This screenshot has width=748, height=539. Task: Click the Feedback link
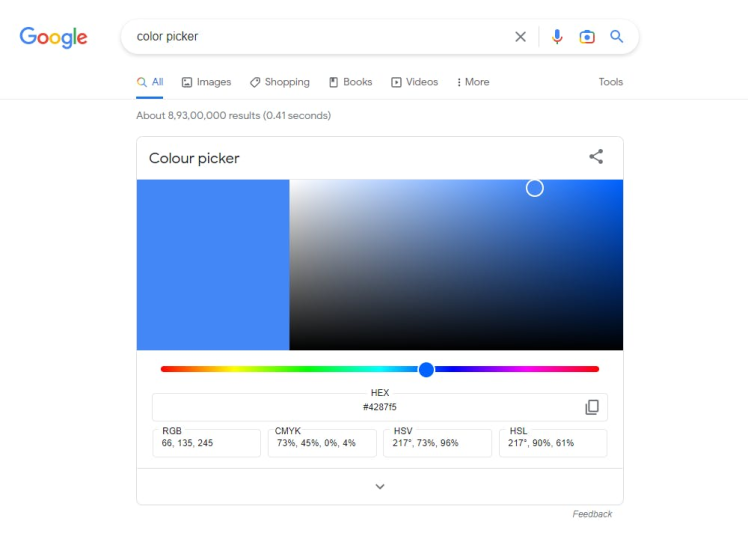tap(592, 514)
